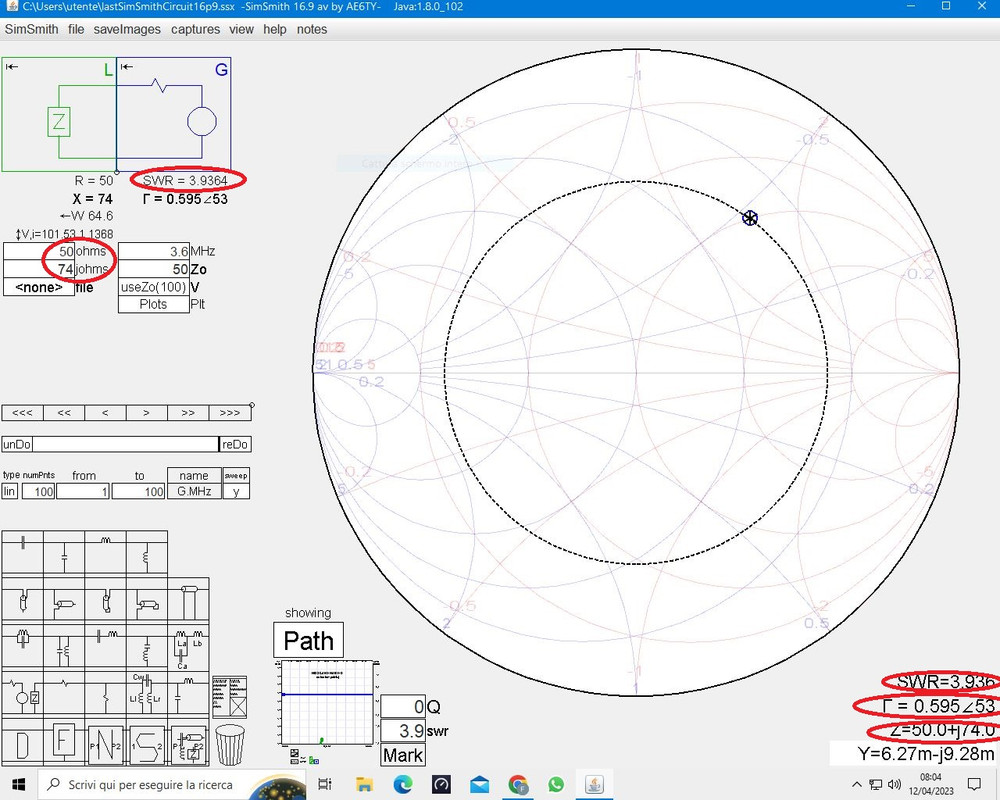The height and width of the screenshot is (800, 1000).
Task: Edit the 3.6 MHz frequency field
Action: 154,251
